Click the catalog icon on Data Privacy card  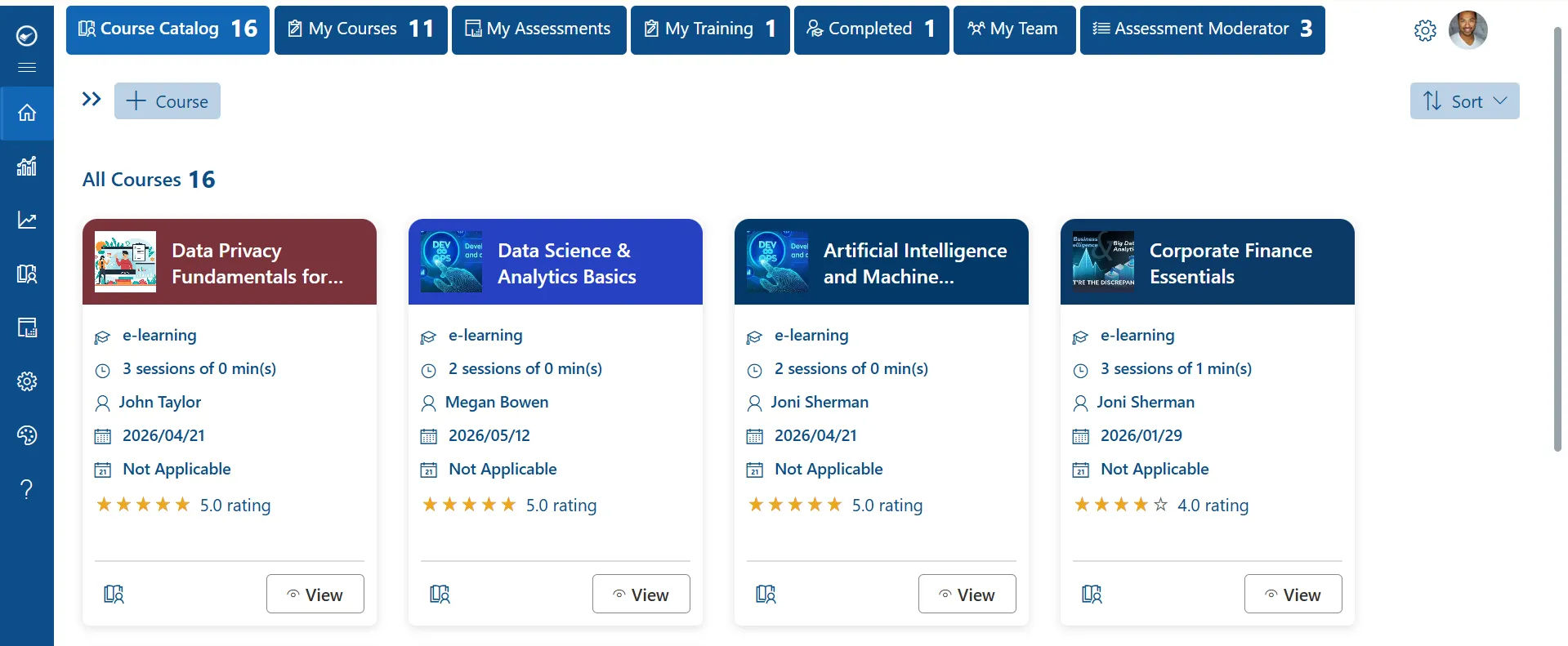click(x=114, y=595)
